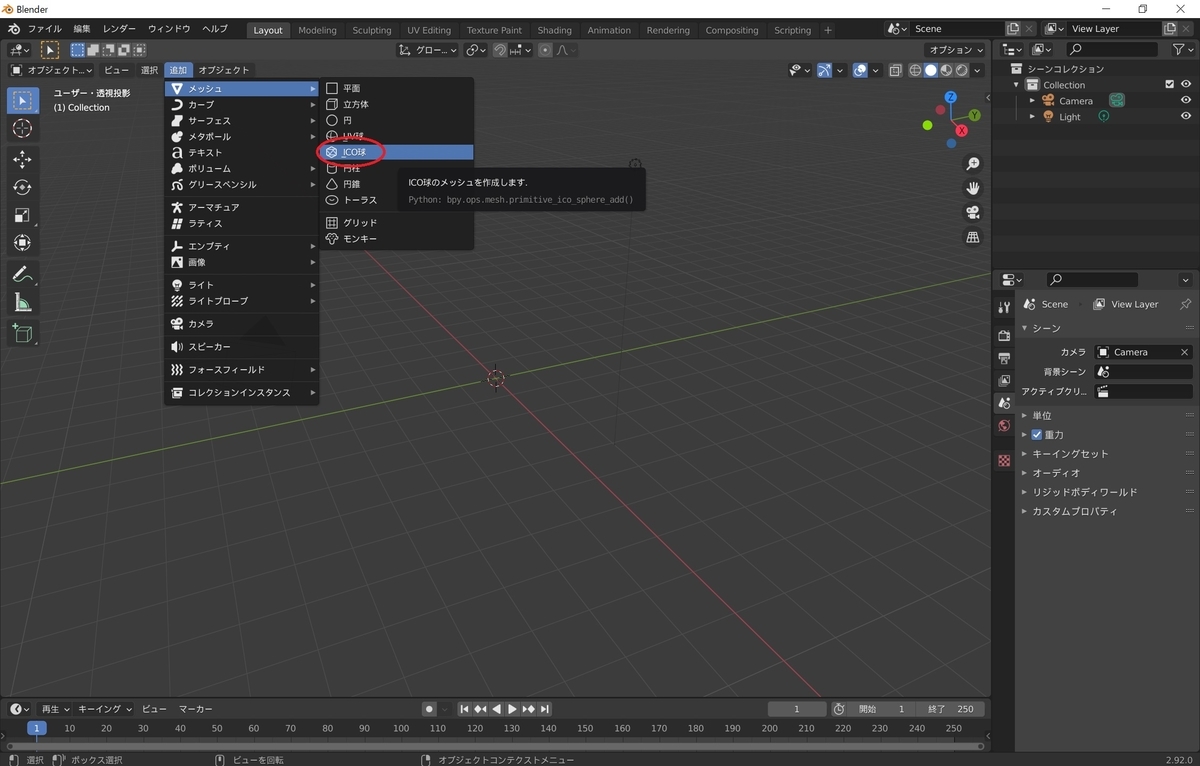Clear the Camera field with X

1185,352
